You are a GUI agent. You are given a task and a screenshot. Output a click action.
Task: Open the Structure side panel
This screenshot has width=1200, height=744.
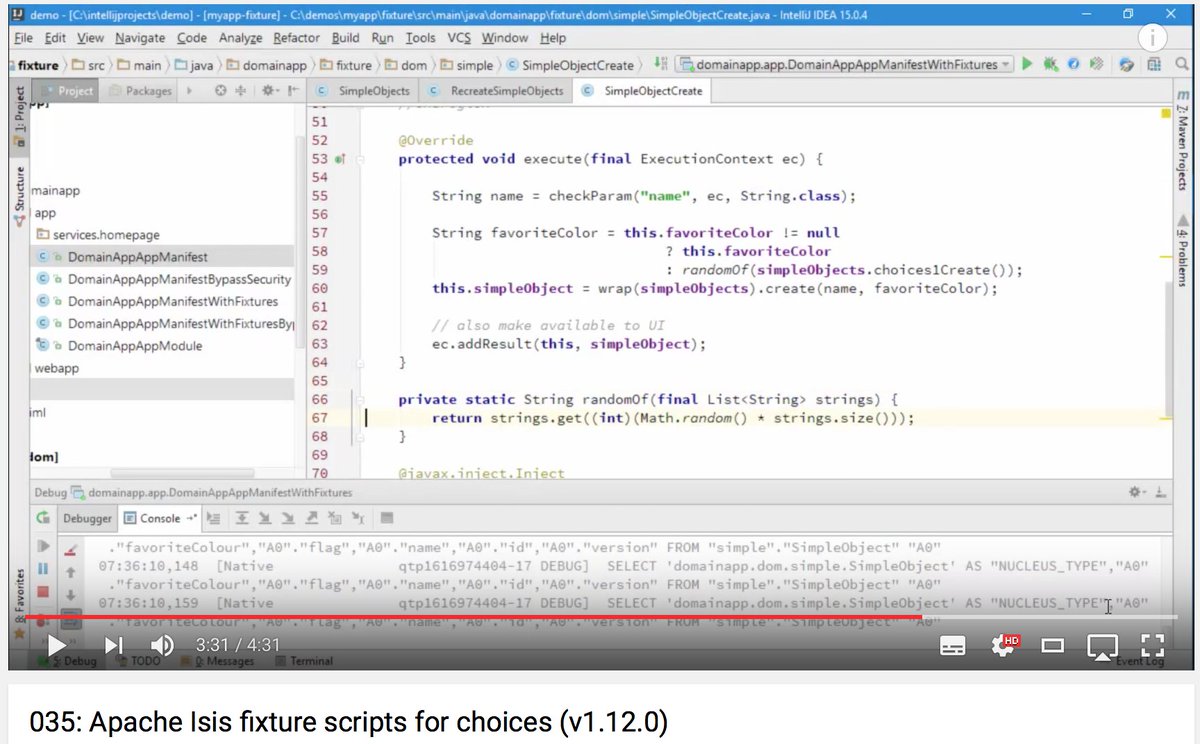(19, 196)
